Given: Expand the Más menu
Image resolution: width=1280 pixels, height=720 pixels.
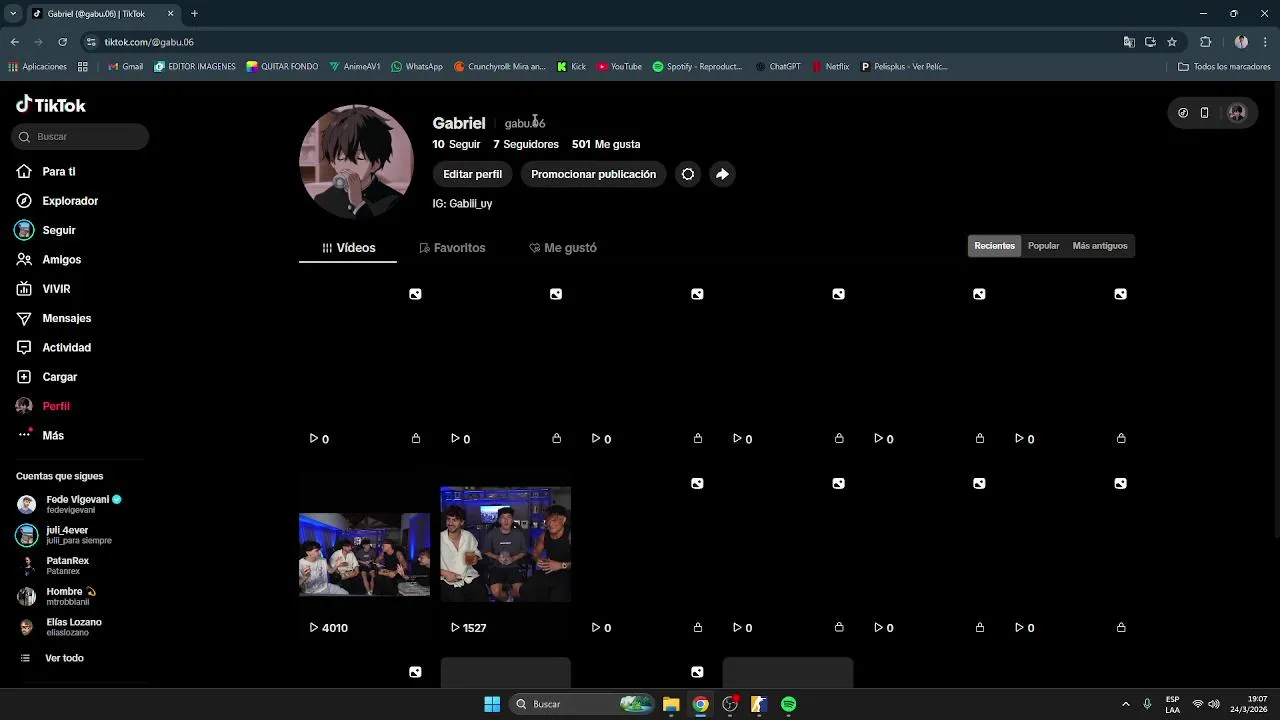Looking at the screenshot, I should [x=41, y=436].
